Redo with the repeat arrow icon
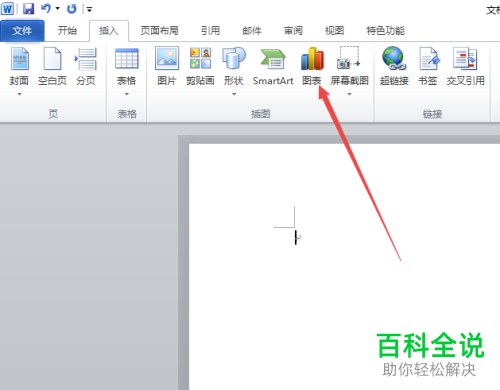Image resolution: width=500 pixels, height=390 pixels. 72,9
